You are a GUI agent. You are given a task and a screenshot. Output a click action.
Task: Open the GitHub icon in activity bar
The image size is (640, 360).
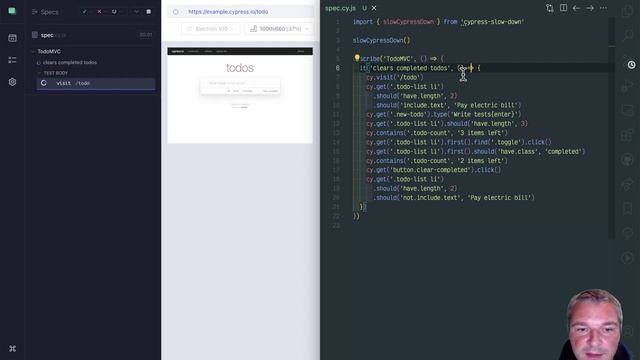pyautogui.click(x=627, y=160)
